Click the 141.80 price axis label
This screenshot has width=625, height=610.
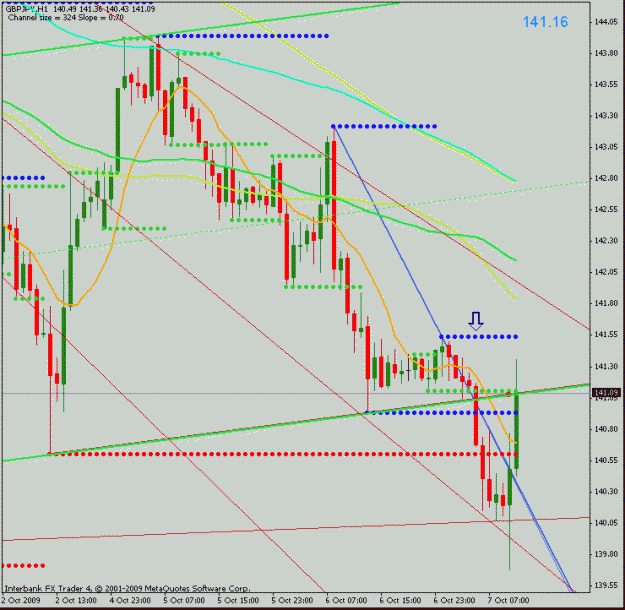point(606,303)
